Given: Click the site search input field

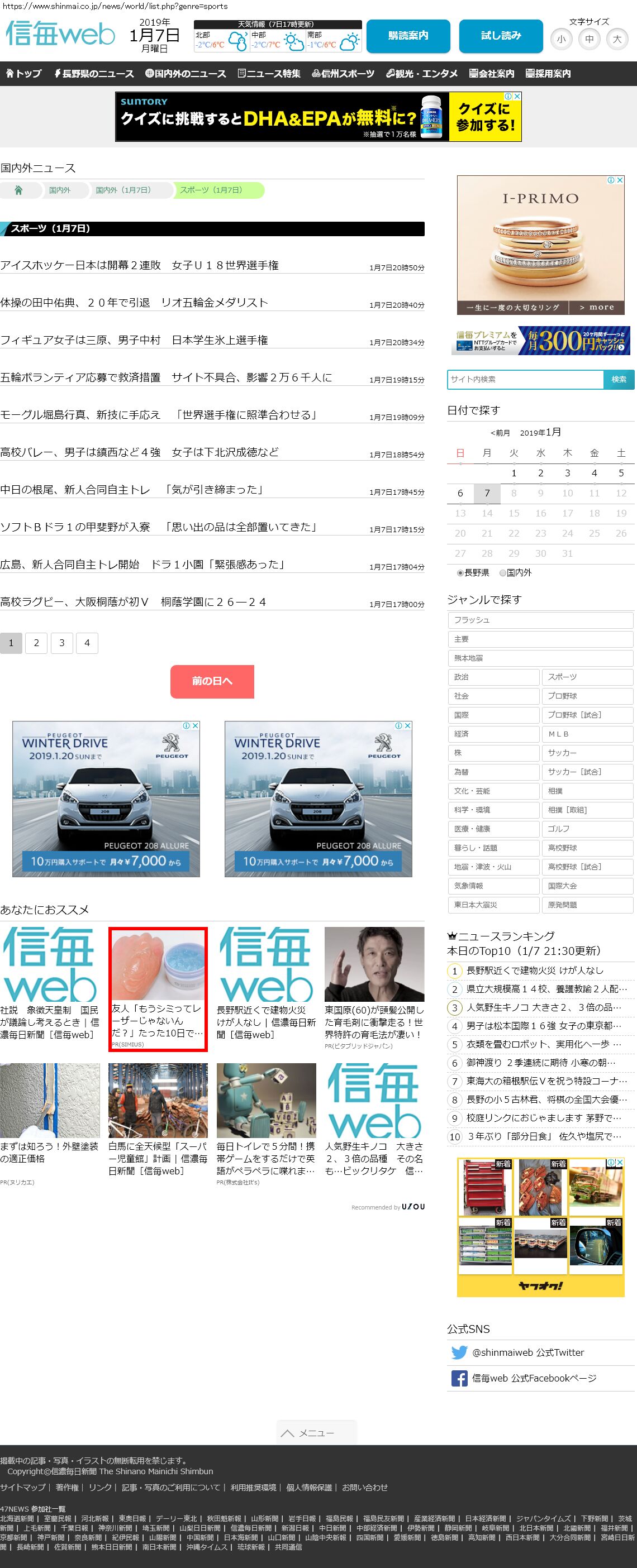Looking at the screenshot, I should (525, 379).
